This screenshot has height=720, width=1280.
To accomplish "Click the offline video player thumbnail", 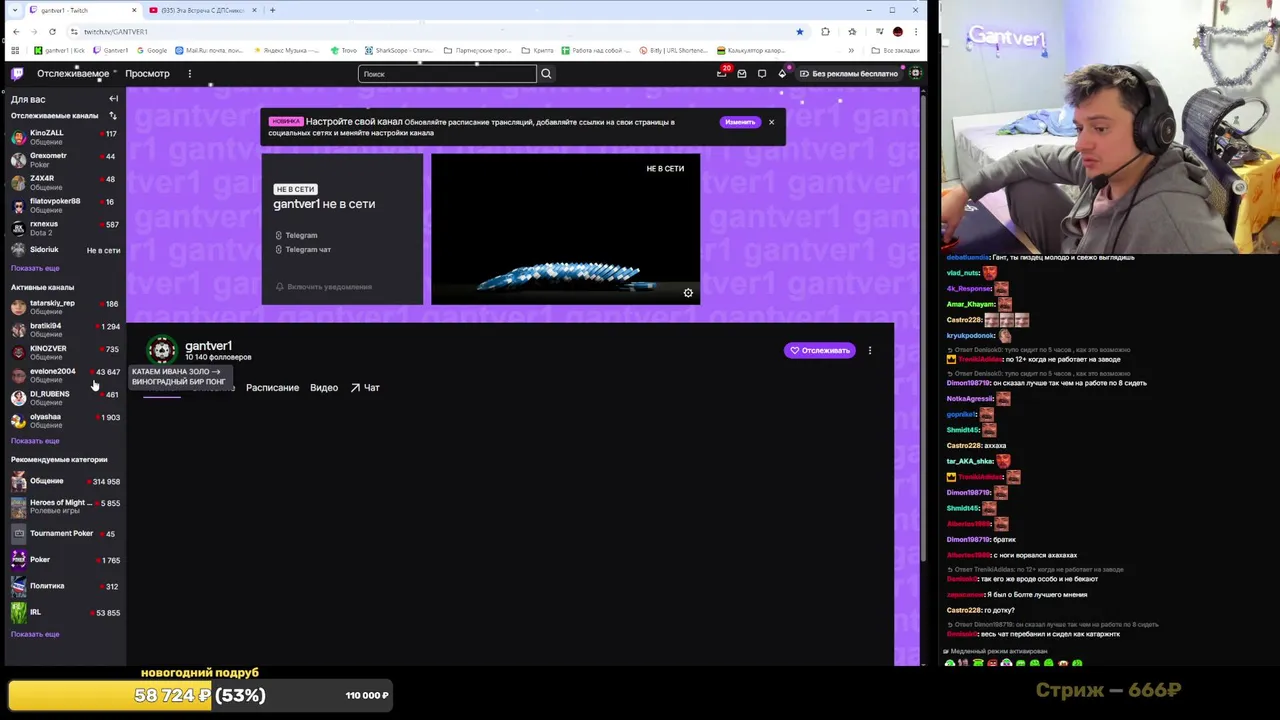I will pos(565,228).
